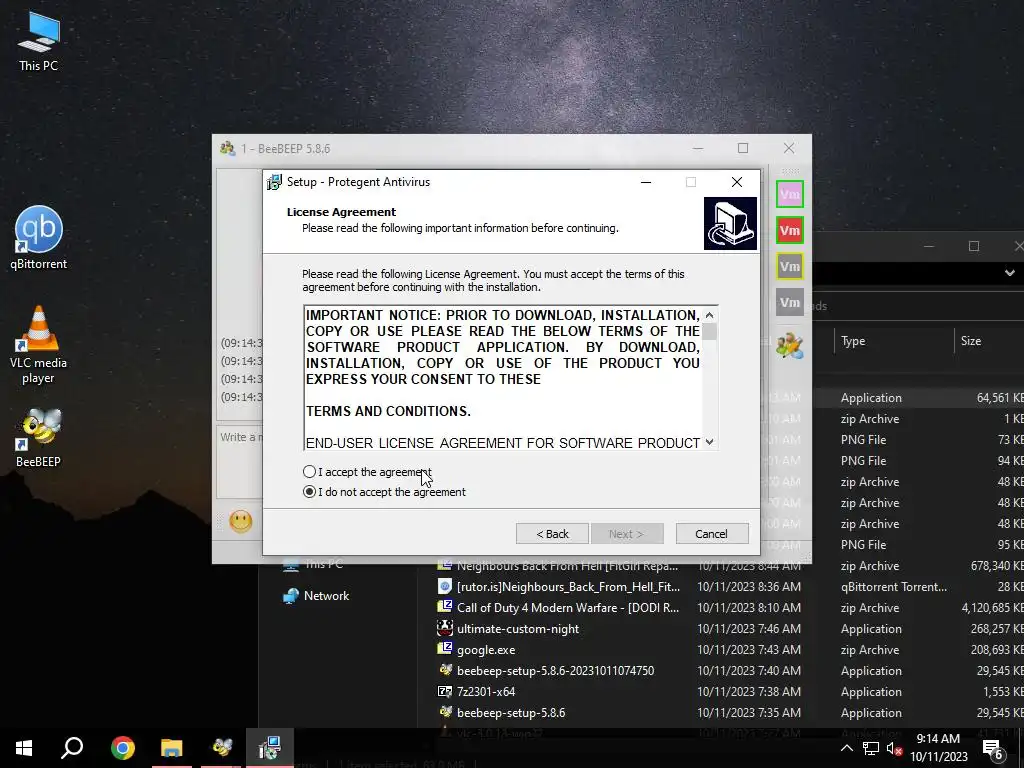Select the ultimate-custom-night file
The height and width of the screenshot is (768, 1024).
pos(518,629)
